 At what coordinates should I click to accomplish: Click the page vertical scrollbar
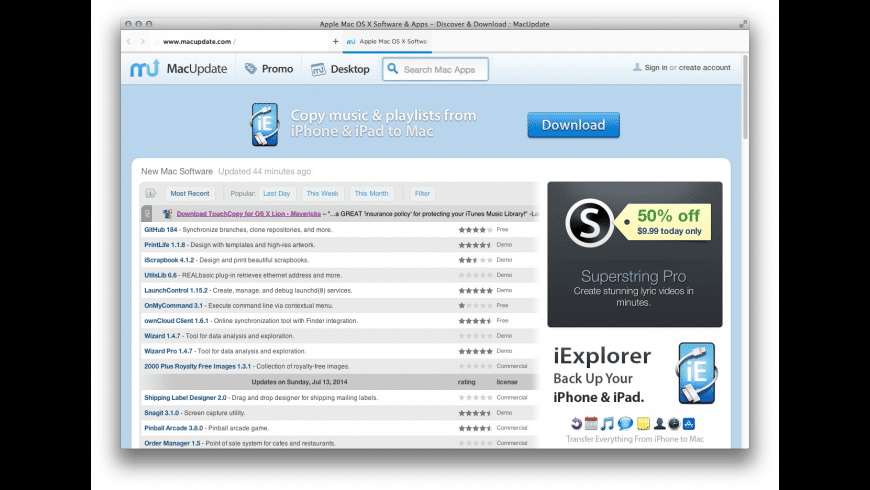[x=745, y=97]
